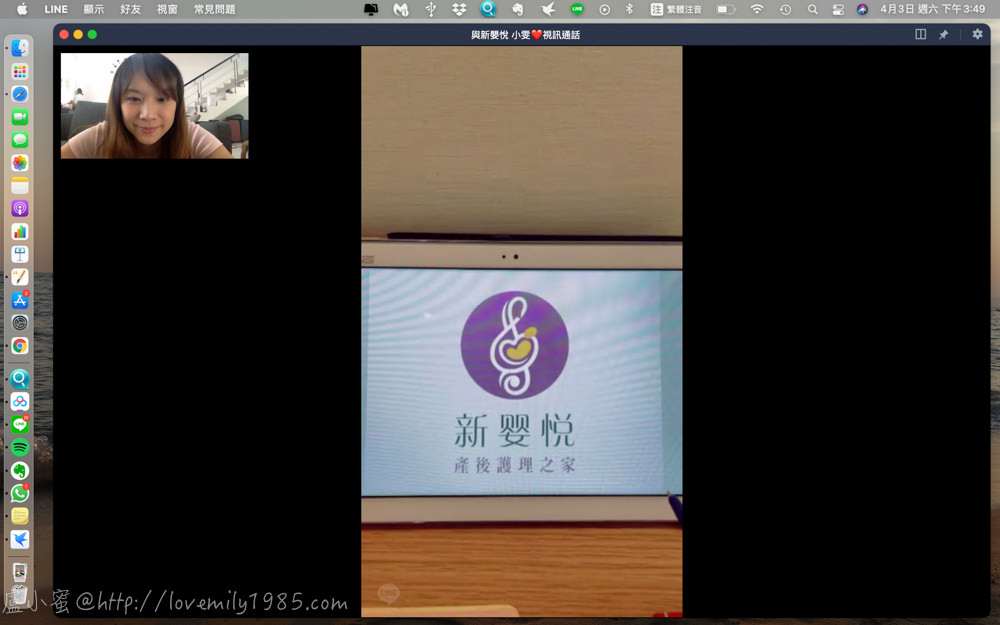Viewport: 1000px width, 625px height.
Task: Open System Preferences from the Dock
Action: pos(20,323)
